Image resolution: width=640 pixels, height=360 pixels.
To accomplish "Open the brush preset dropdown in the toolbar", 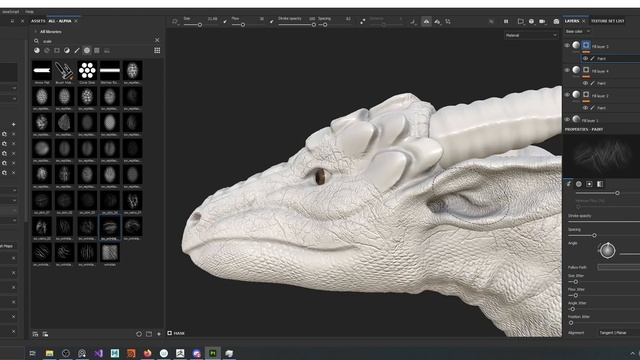I will pos(175,21).
